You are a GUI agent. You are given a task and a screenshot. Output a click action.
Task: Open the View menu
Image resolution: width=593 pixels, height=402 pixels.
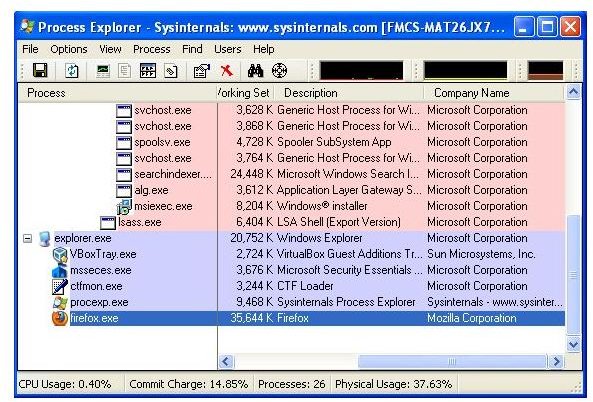point(110,49)
